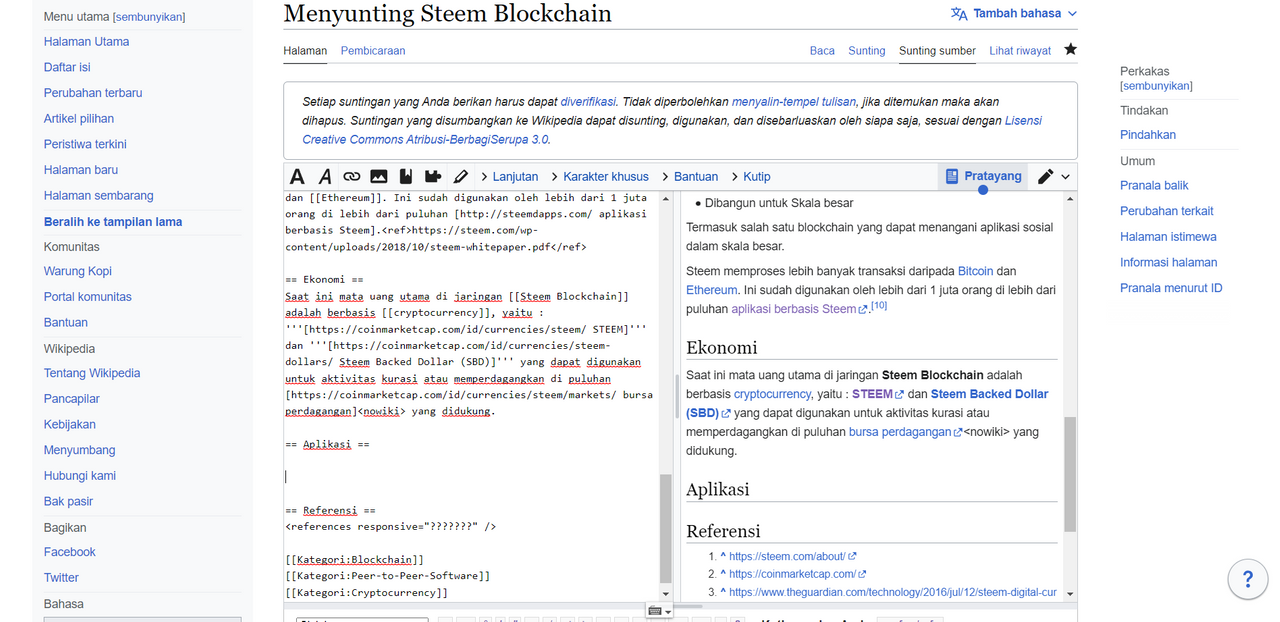
Task: Open Menyumbang sidebar link
Action: click(x=80, y=450)
